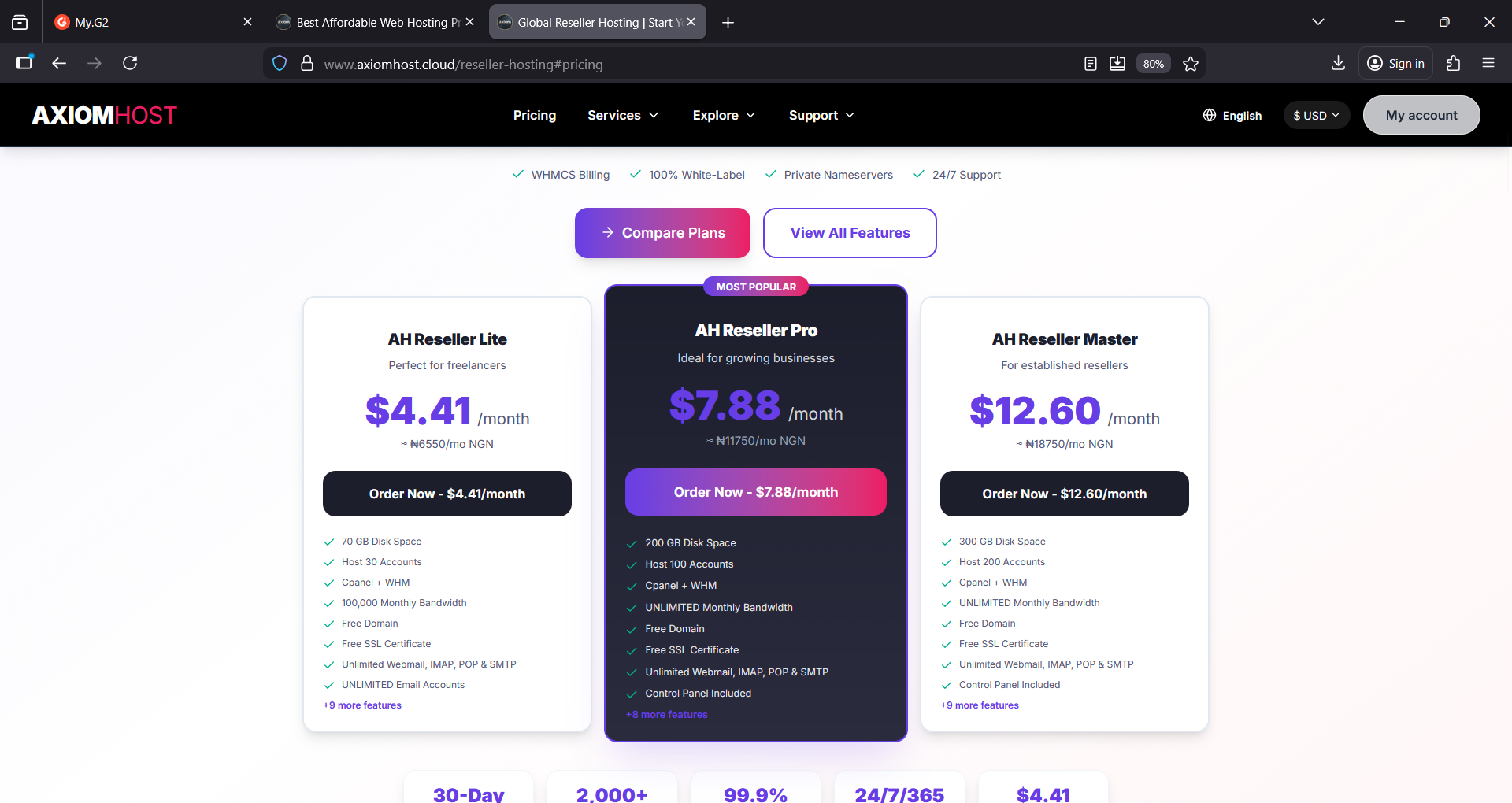Open the Pricing menu item

(x=535, y=115)
